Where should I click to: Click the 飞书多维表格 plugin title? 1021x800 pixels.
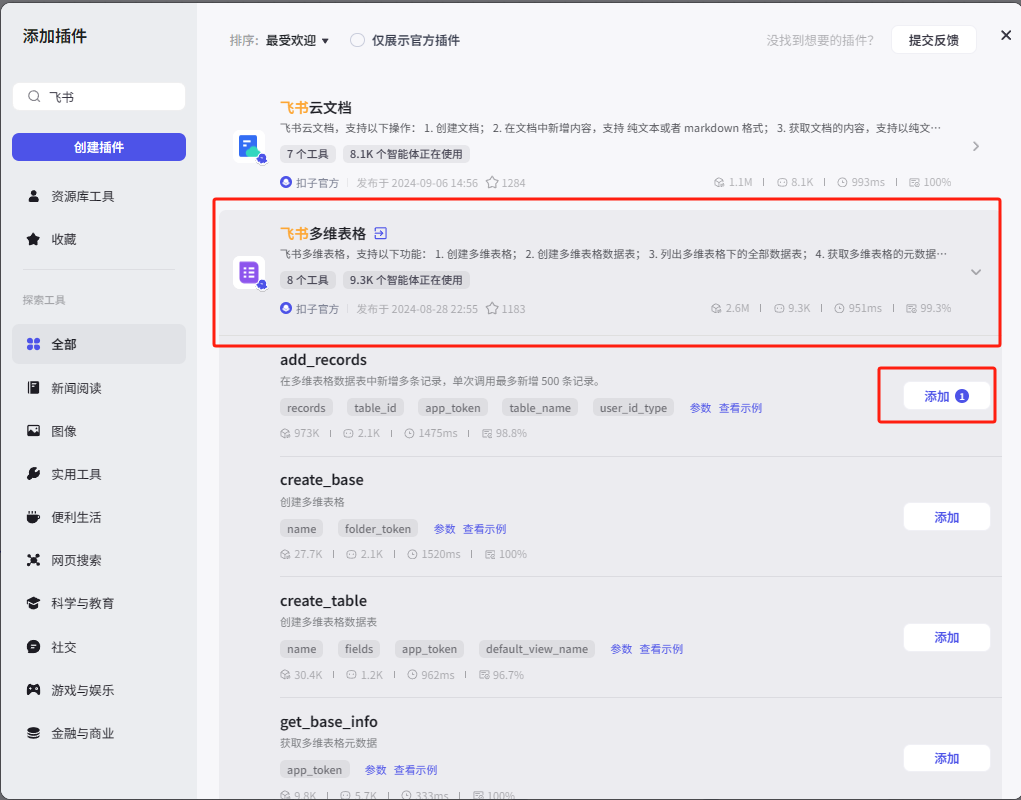click(x=323, y=234)
